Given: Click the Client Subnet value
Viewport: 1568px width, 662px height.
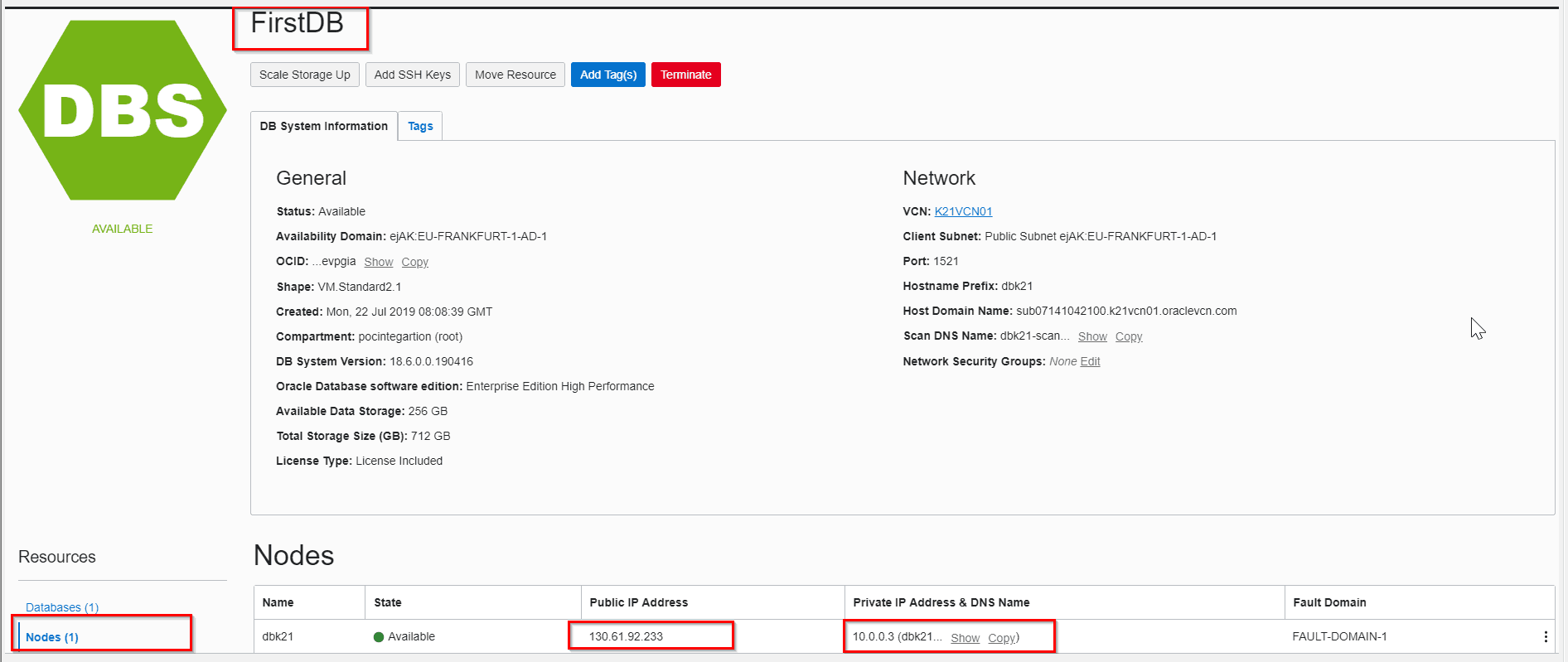Looking at the screenshot, I should (1101, 236).
